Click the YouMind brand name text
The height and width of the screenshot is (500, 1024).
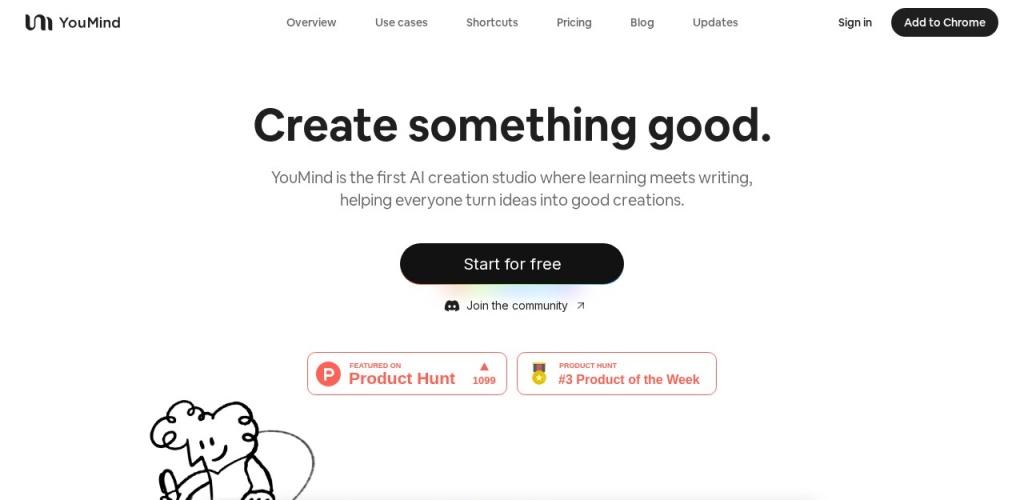(x=89, y=22)
